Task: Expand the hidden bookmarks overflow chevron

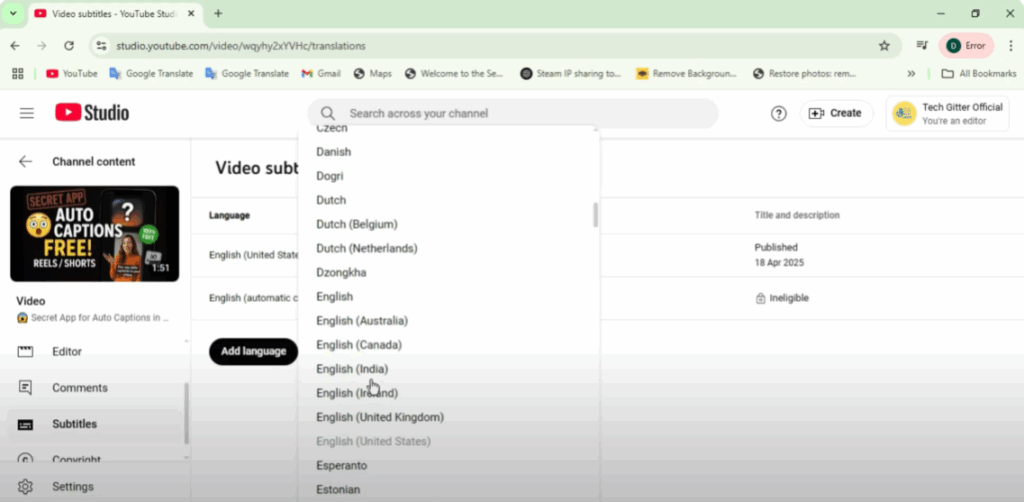Action: tap(911, 74)
